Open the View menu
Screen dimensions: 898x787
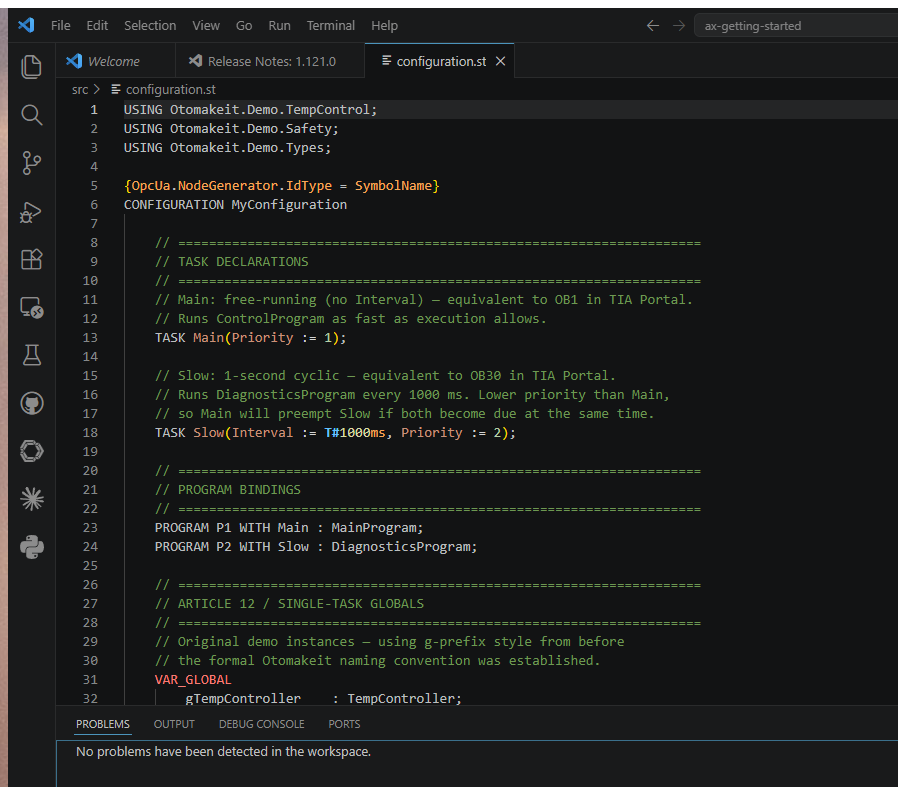tap(206, 26)
